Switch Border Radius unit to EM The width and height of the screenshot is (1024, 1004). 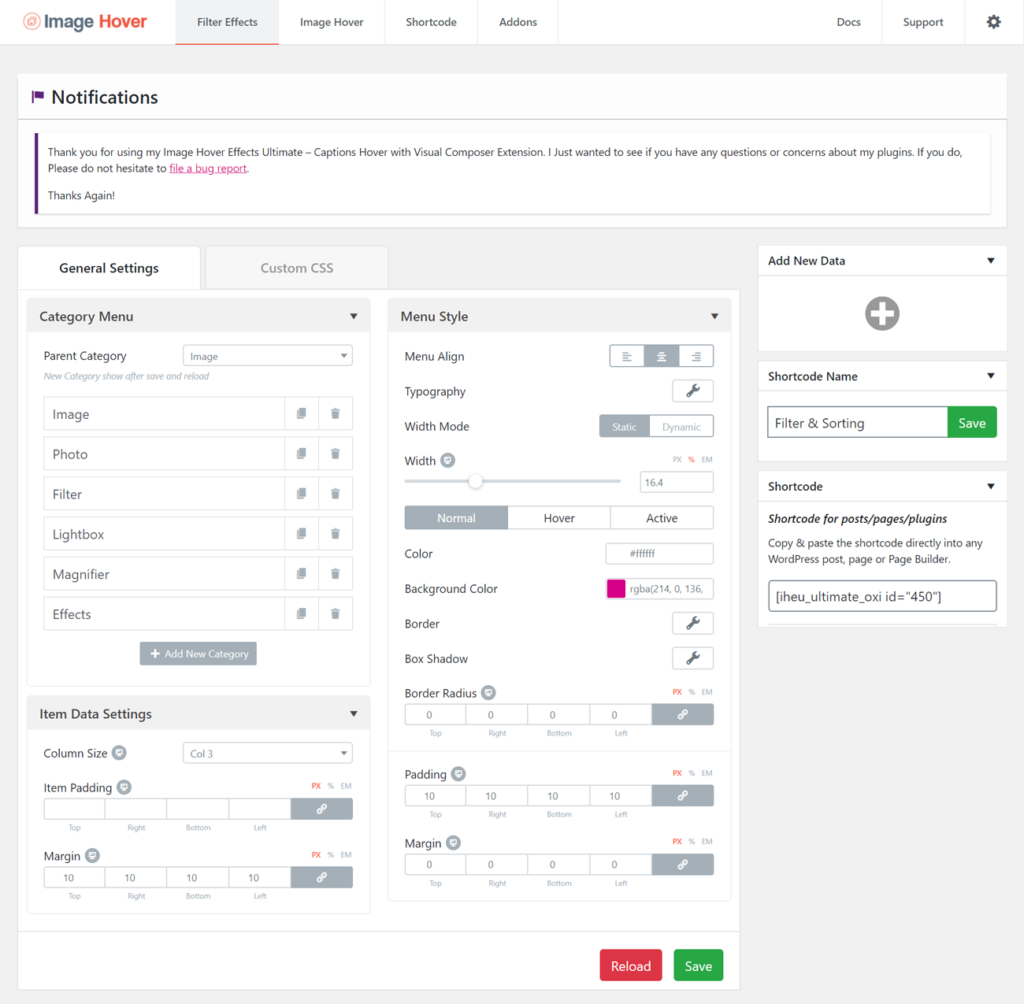click(707, 692)
